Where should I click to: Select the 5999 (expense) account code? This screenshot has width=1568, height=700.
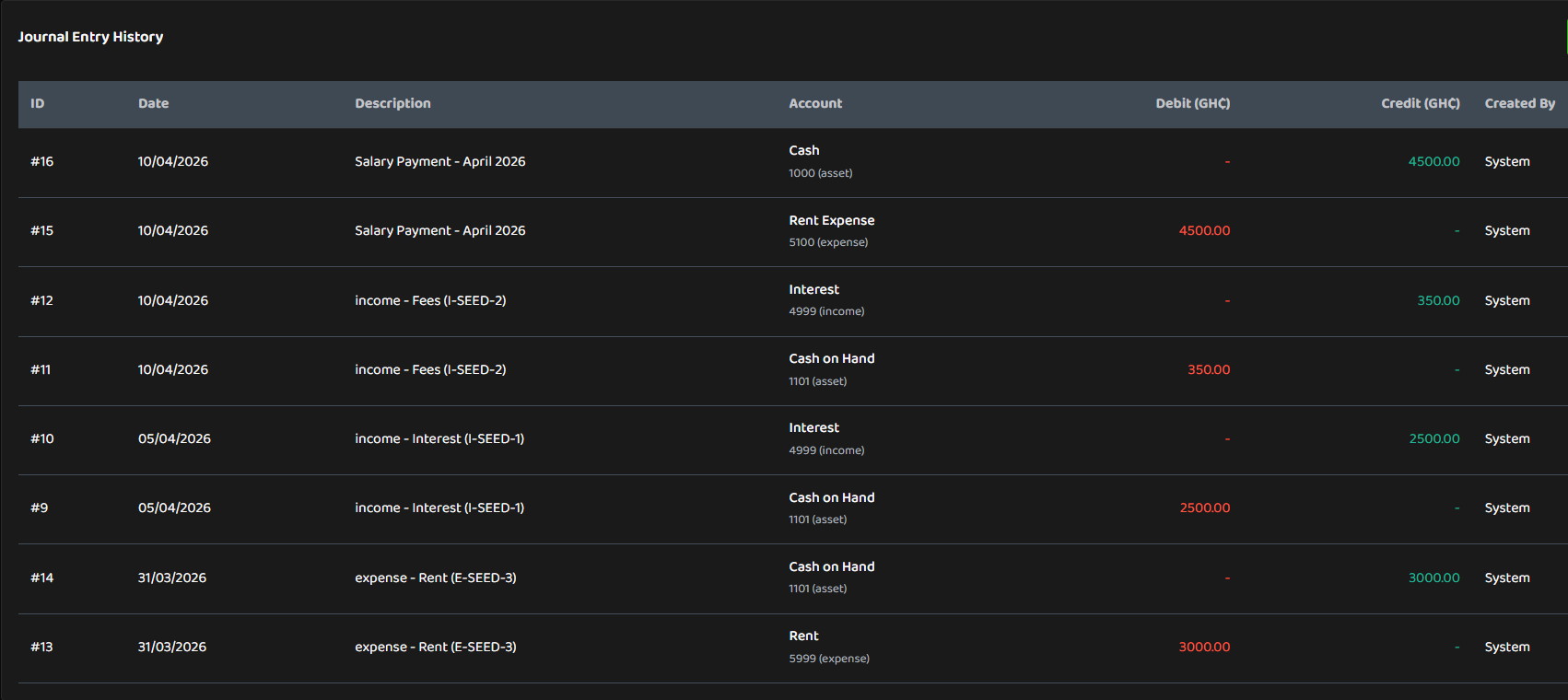coord(829,659)
